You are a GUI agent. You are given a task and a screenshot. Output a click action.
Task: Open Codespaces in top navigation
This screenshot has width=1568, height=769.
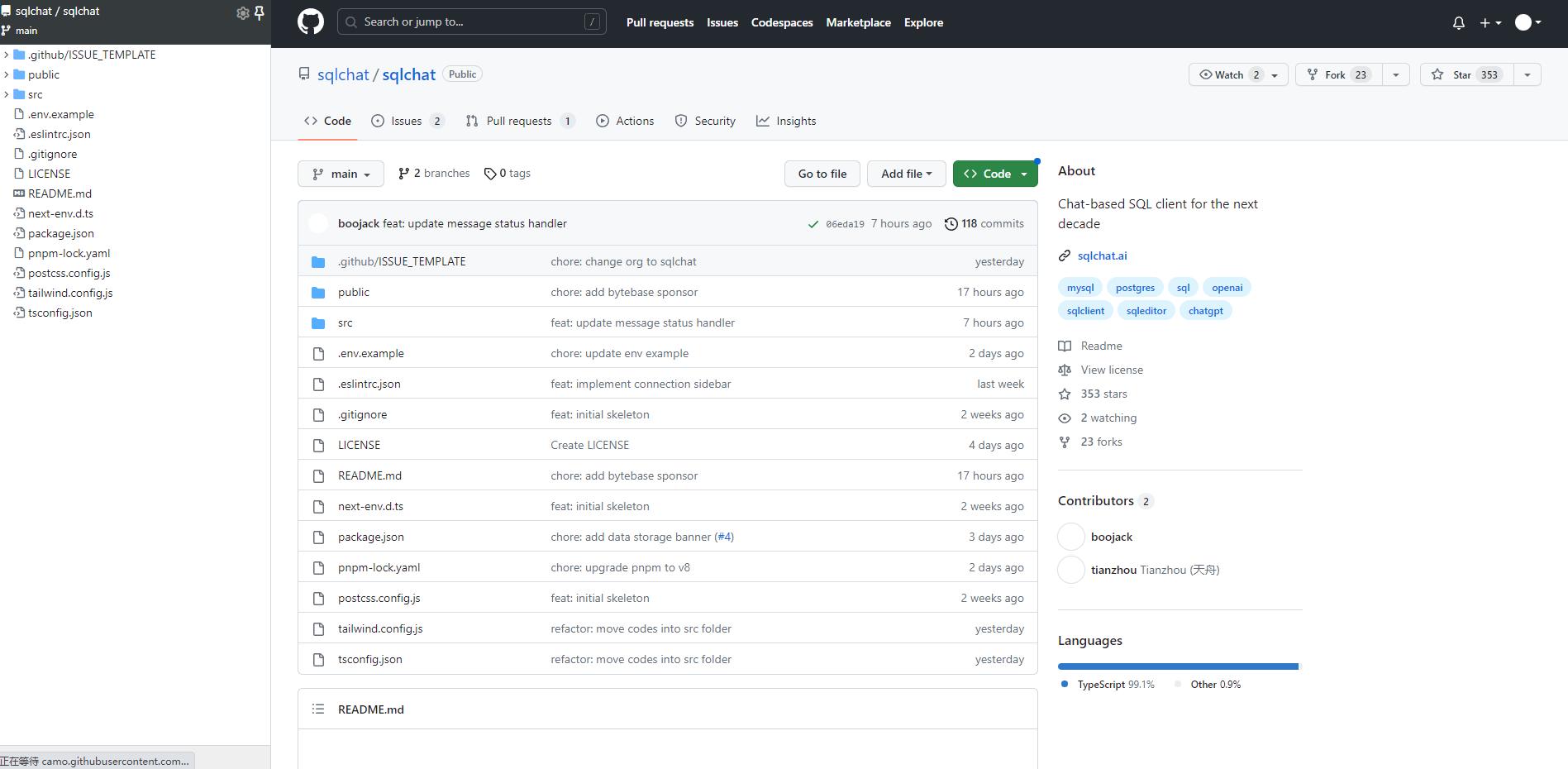tap(782, 22)
